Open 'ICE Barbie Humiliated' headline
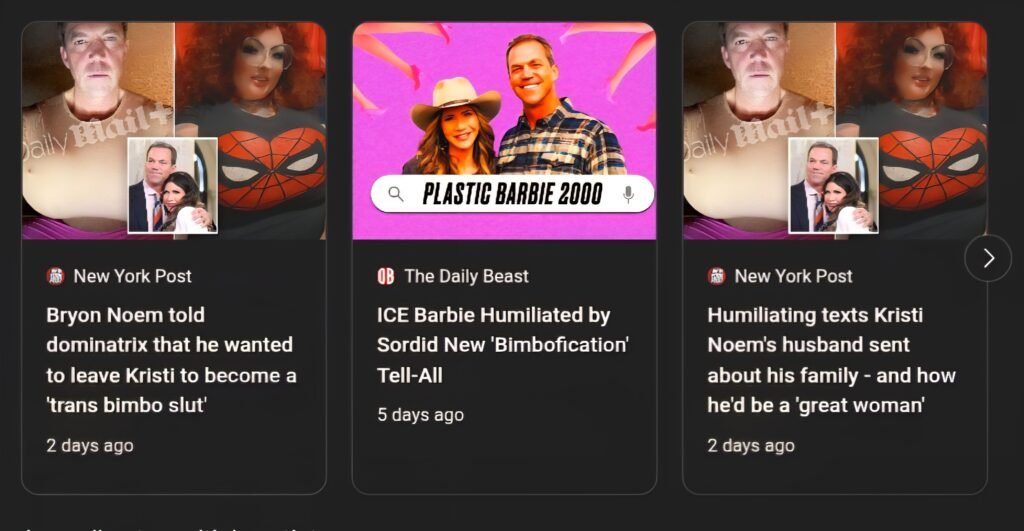Viewport: 1024px width, 531px height. click(502, 345)
